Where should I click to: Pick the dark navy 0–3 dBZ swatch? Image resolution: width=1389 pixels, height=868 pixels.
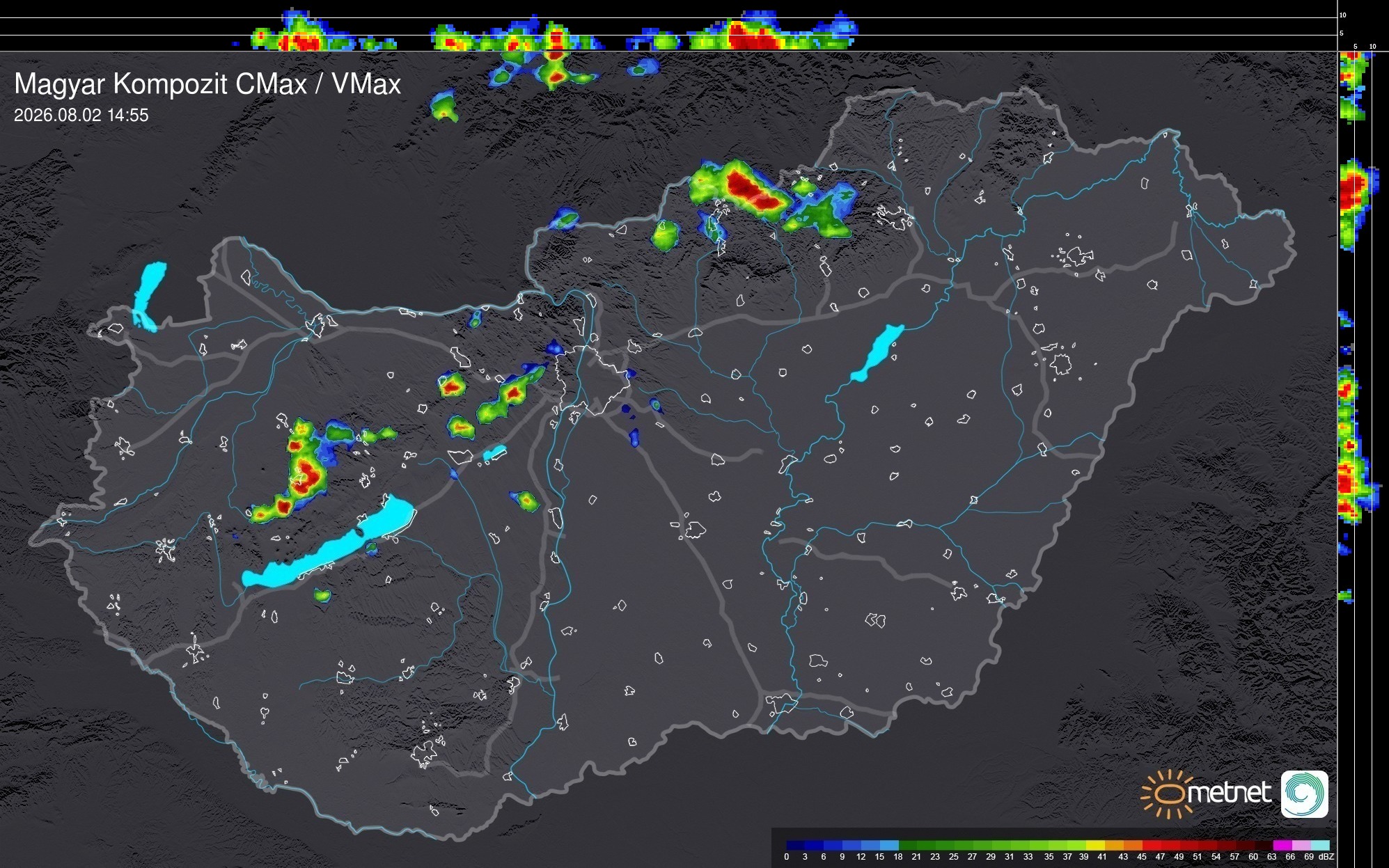click(x=795, y=845)
